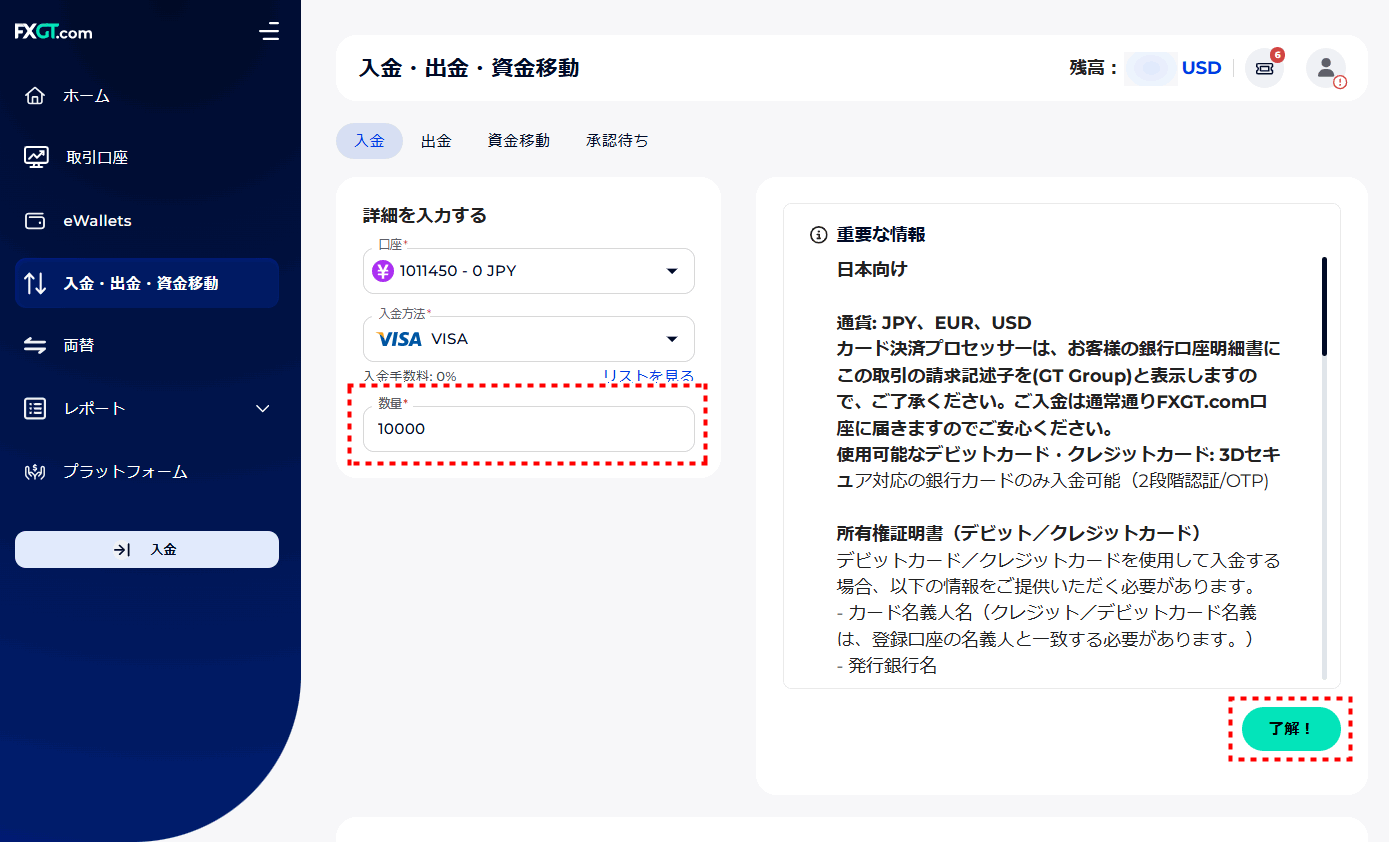Click the wallet icon beside eWallets
Screen dimensions: 1389x842
point(35,221)
